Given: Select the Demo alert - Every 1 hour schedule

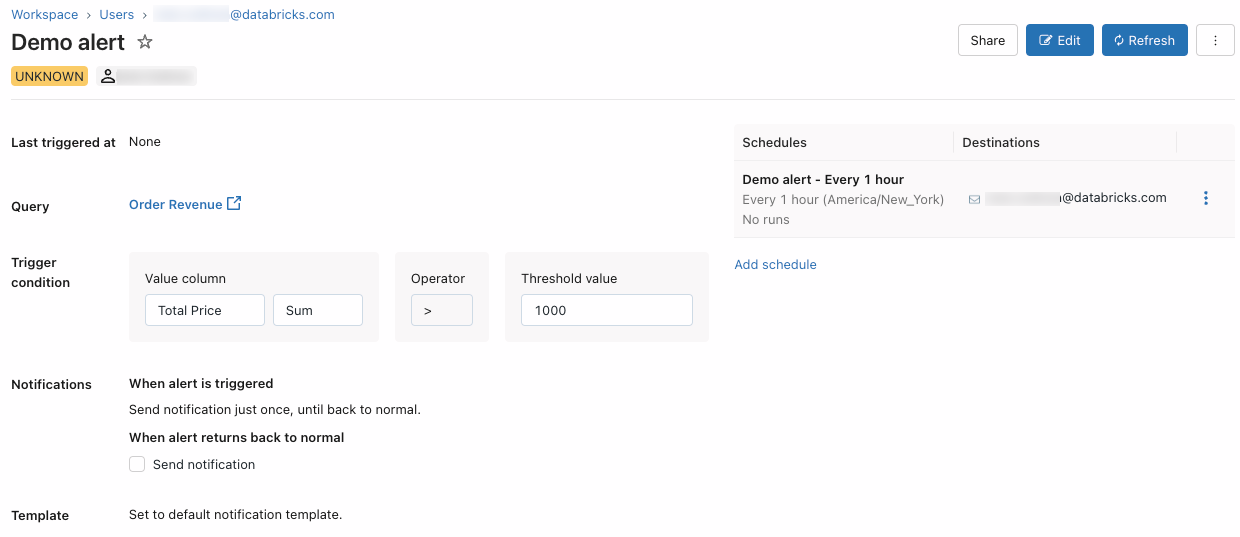Looking at the screenshot, I should 823,180.
